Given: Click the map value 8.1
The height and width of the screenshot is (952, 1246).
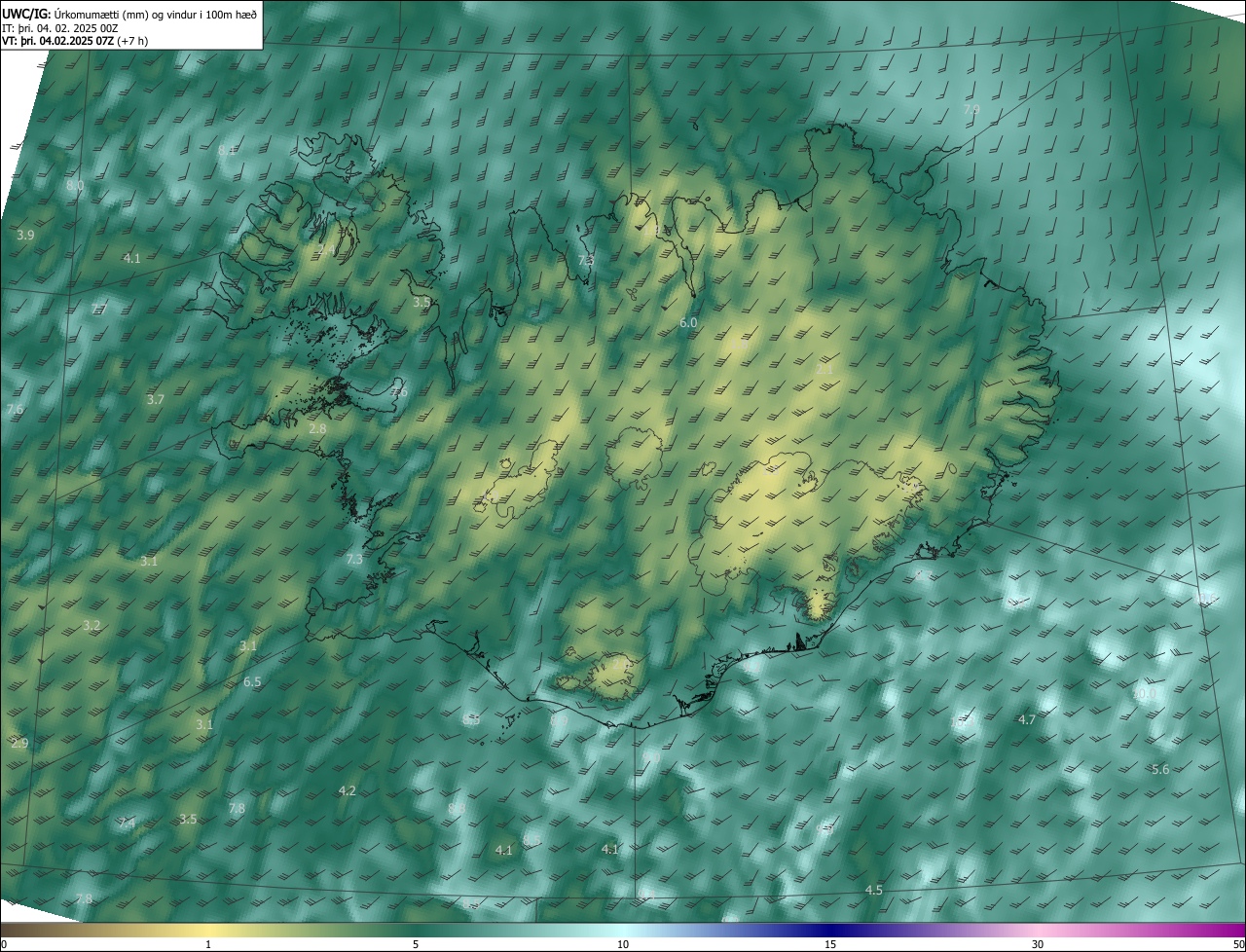Looking at the screenshot, I should coord(227,150).
